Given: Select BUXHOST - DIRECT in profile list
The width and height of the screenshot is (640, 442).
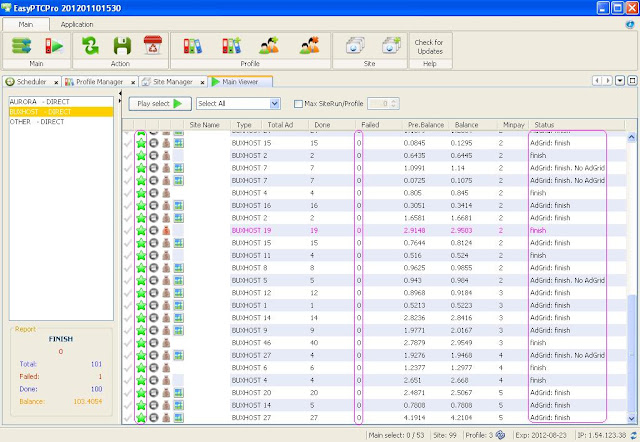Looking at the screenshot, I should point(61,112).
